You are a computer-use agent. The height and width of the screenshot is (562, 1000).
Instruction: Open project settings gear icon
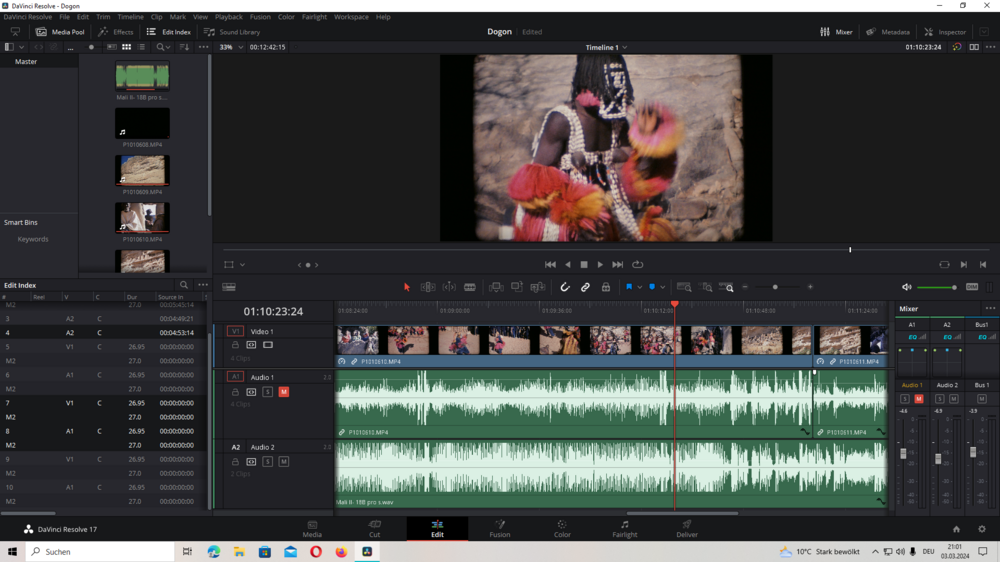click(x=981, y=529)
